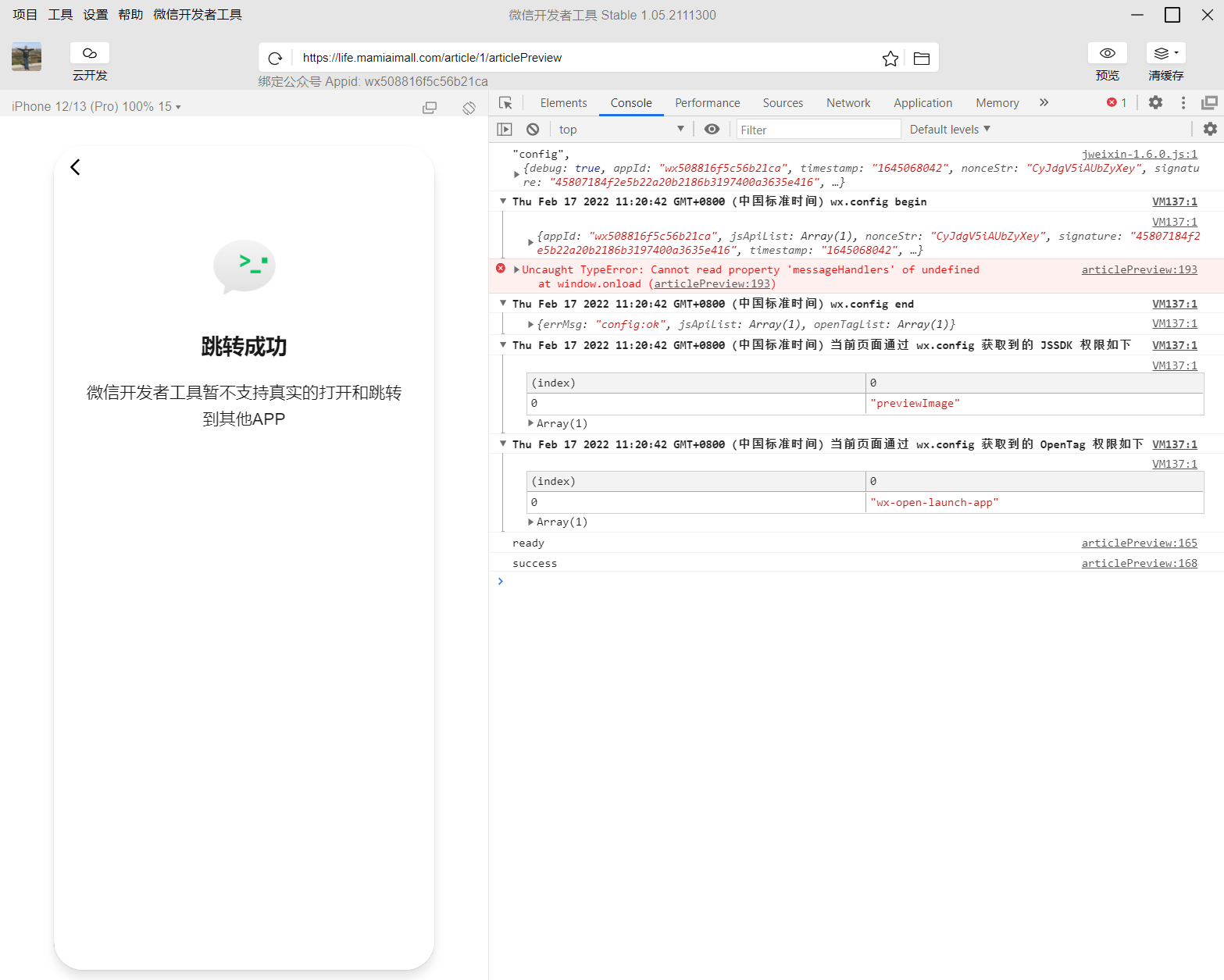Open articlePreview:168 link beside success
Image resolution: width=1224 pixels, height=980 pixels.
(x=1140, y=563)
